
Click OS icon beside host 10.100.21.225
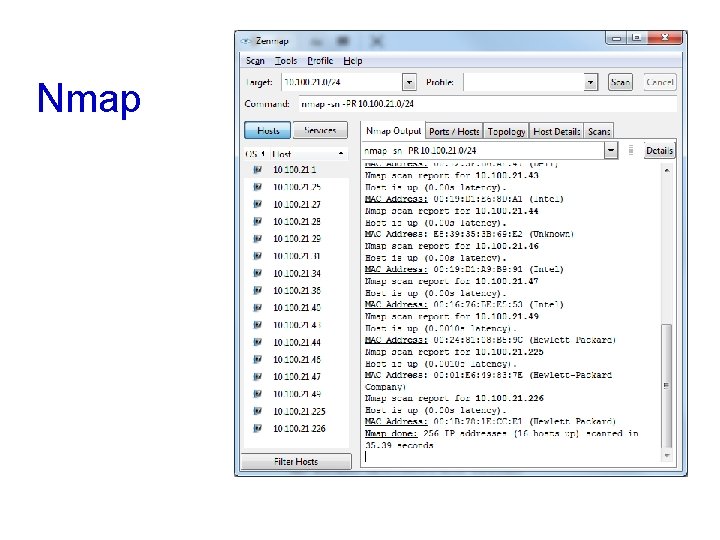coord(258,411)
